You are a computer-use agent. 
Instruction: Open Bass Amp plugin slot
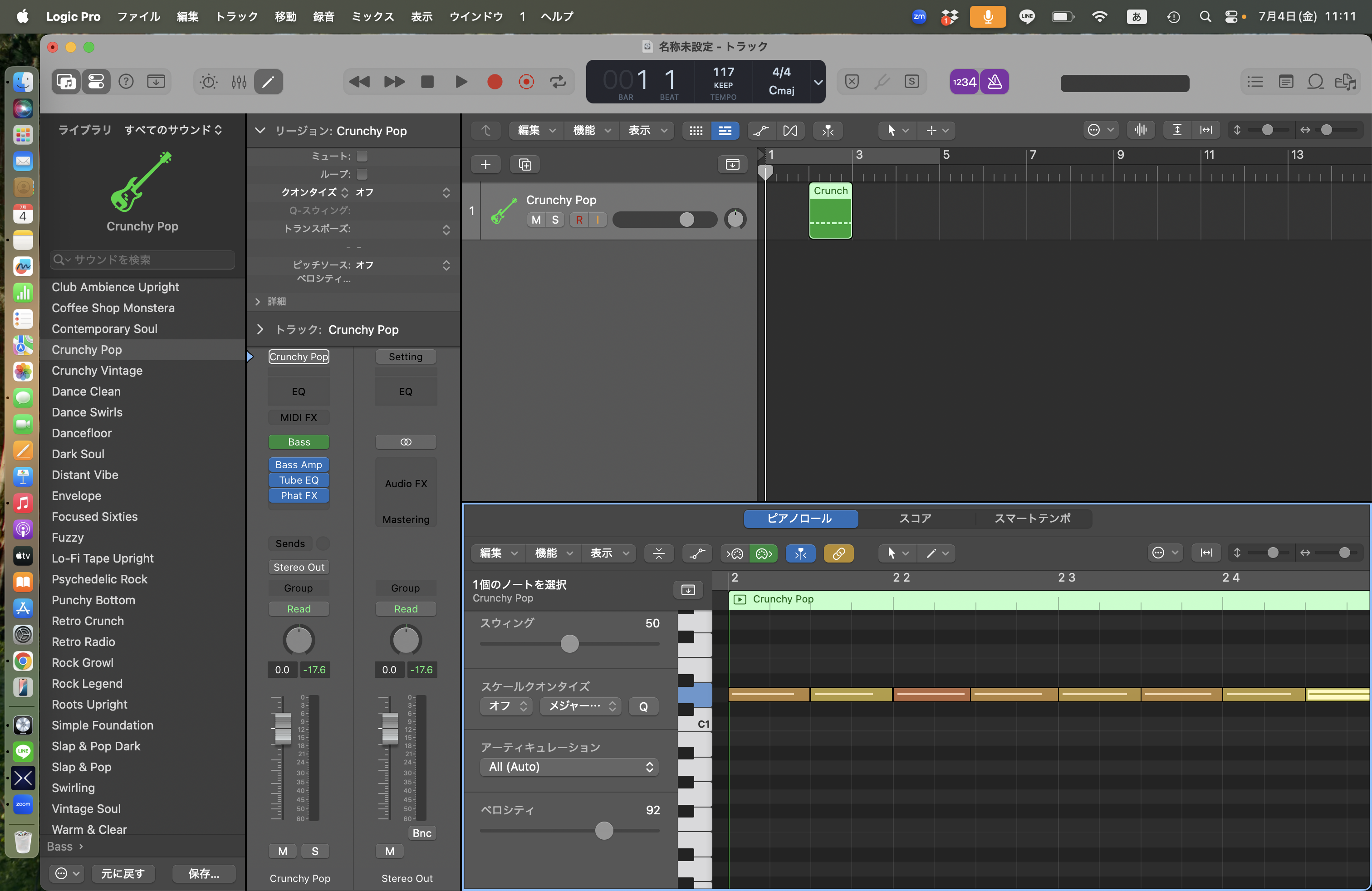coord(299,465)
